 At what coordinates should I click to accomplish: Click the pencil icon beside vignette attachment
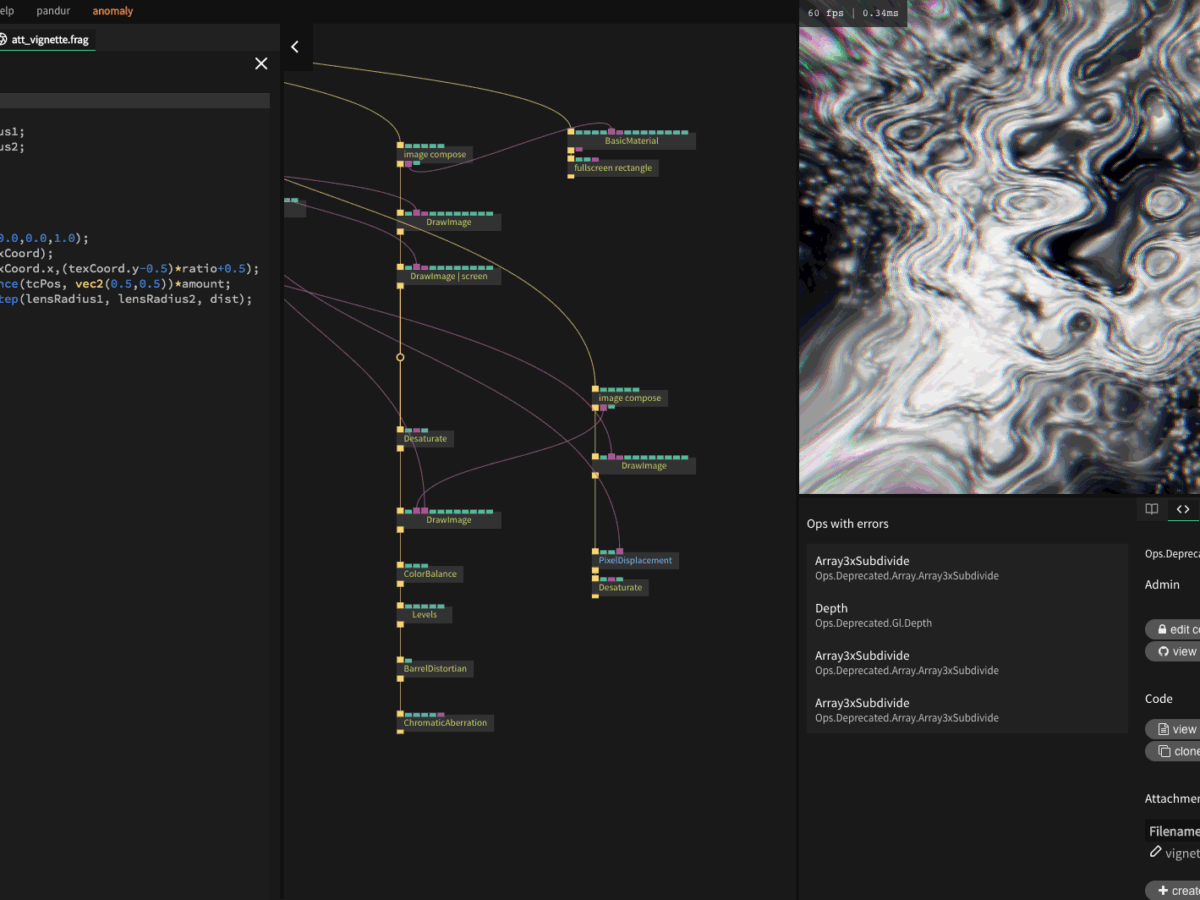click(x=1156, y=853)
